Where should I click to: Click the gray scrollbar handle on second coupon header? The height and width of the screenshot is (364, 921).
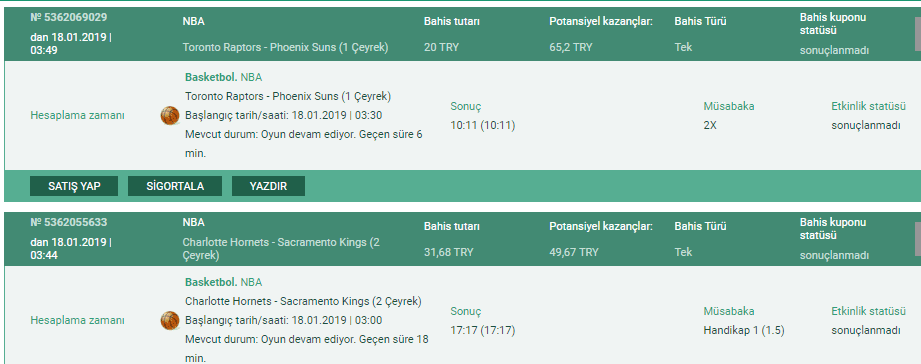pos(917,240)
